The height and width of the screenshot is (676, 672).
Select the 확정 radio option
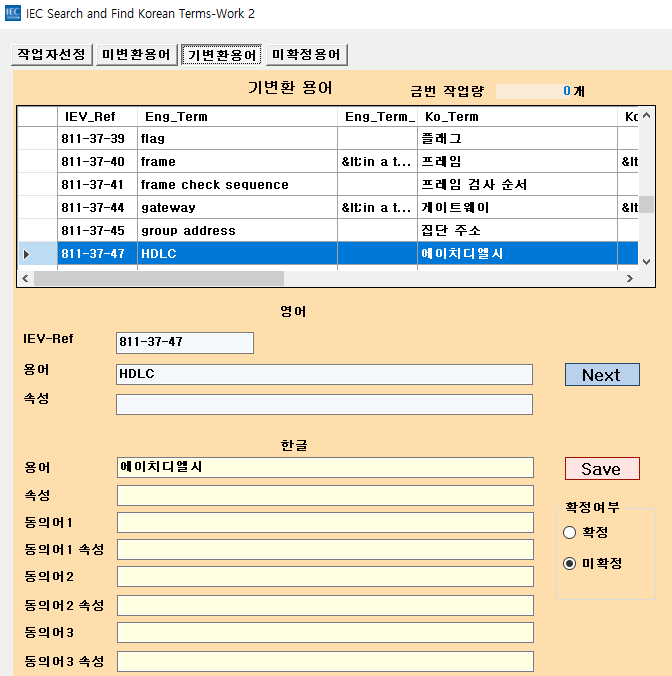point(585,532)
